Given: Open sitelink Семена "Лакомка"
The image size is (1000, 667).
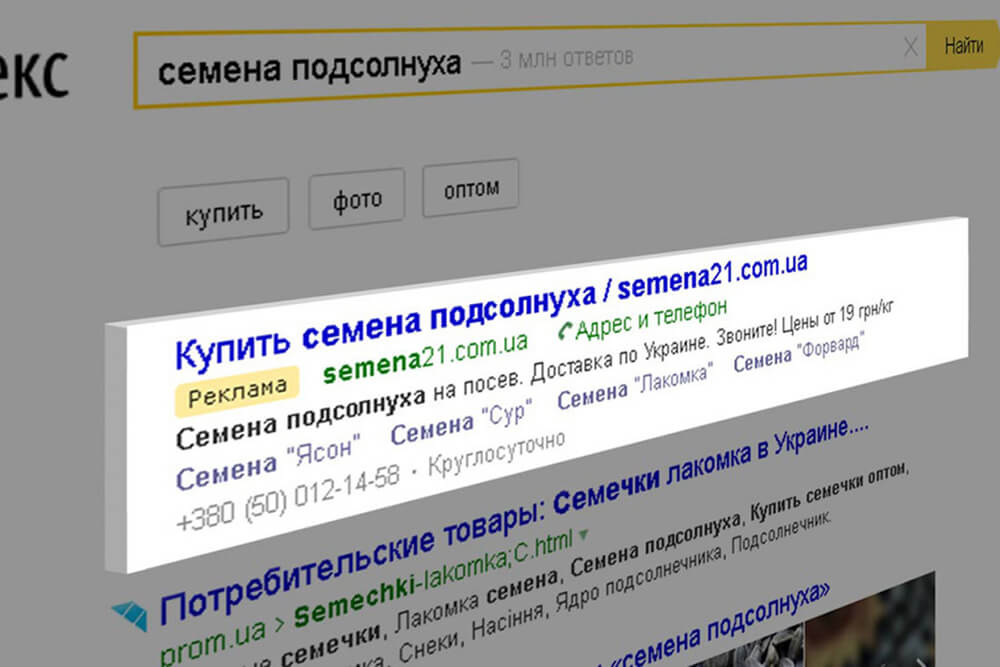Looking at the screenshot, I should pyautogui.click(x=635, y=386).
